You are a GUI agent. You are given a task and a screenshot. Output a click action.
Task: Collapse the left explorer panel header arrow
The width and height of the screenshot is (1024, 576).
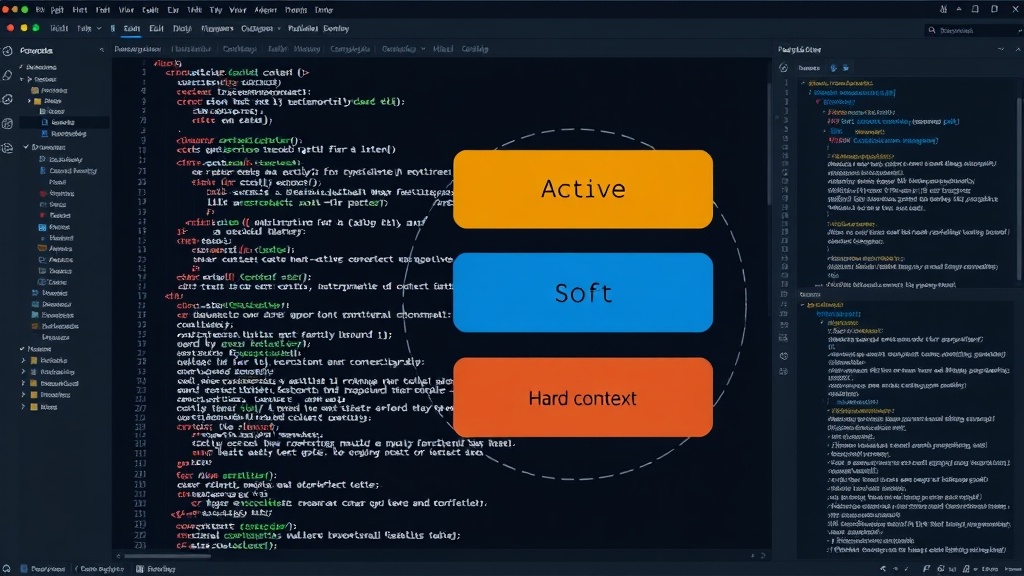[x=101, y=50]
